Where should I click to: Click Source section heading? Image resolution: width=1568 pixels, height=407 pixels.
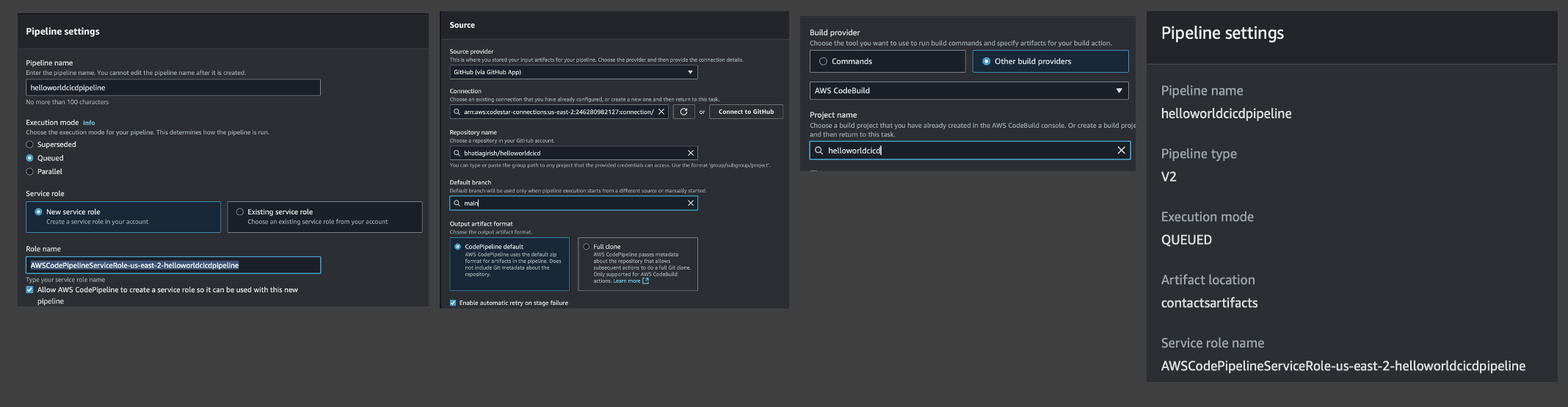(462, 25)
